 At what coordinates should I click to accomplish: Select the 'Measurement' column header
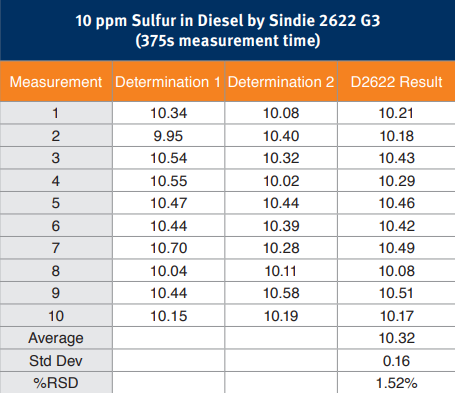coord(56,82)
